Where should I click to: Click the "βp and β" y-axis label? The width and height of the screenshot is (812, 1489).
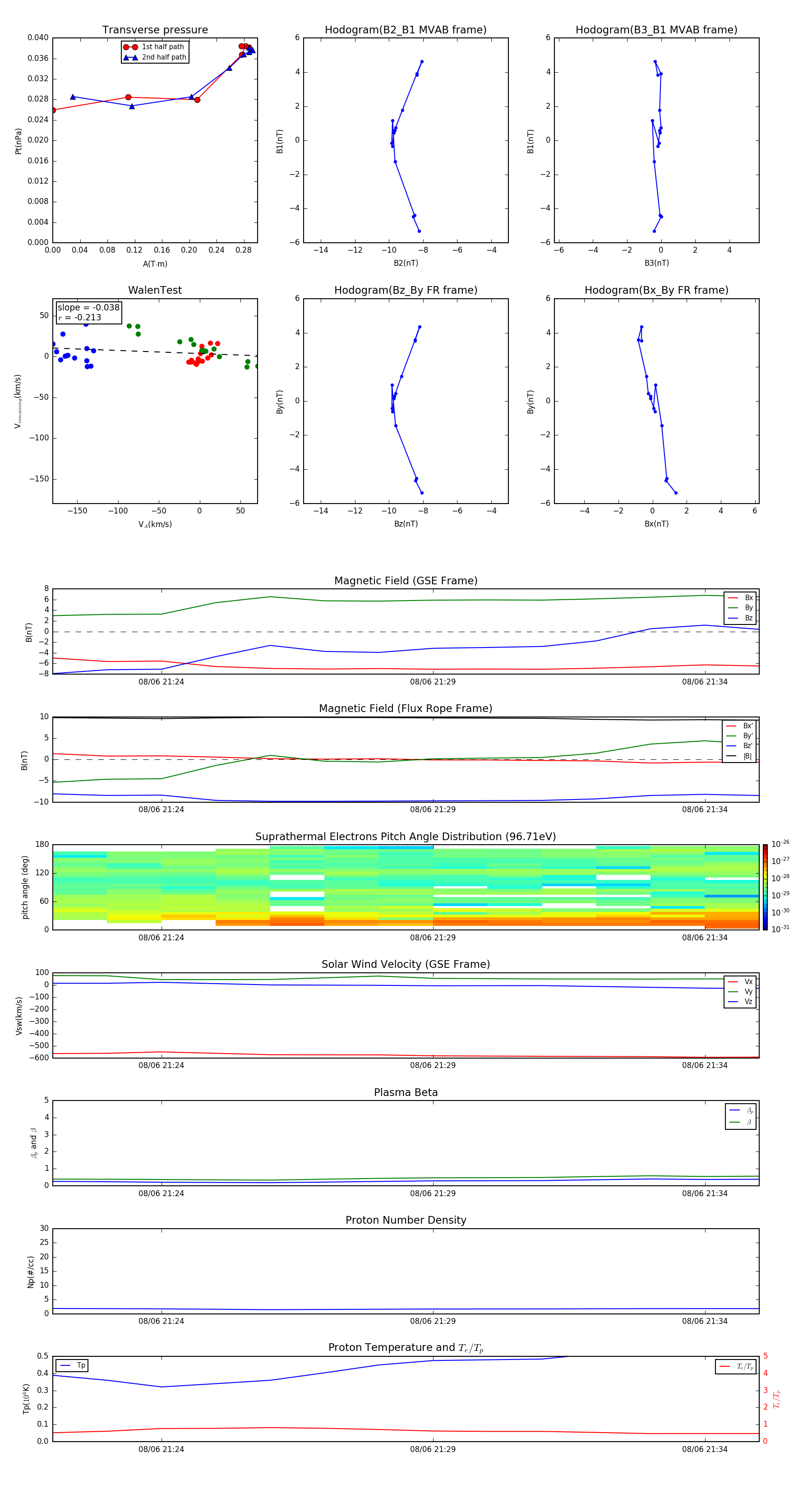(33, 1143)
